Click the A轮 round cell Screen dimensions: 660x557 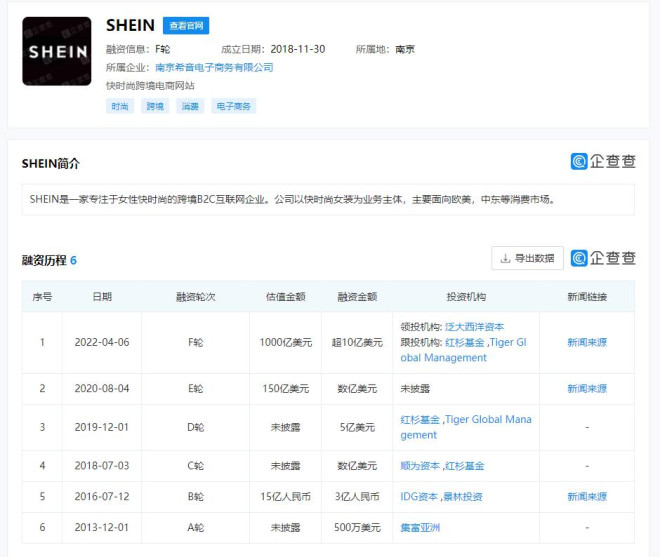196,527
